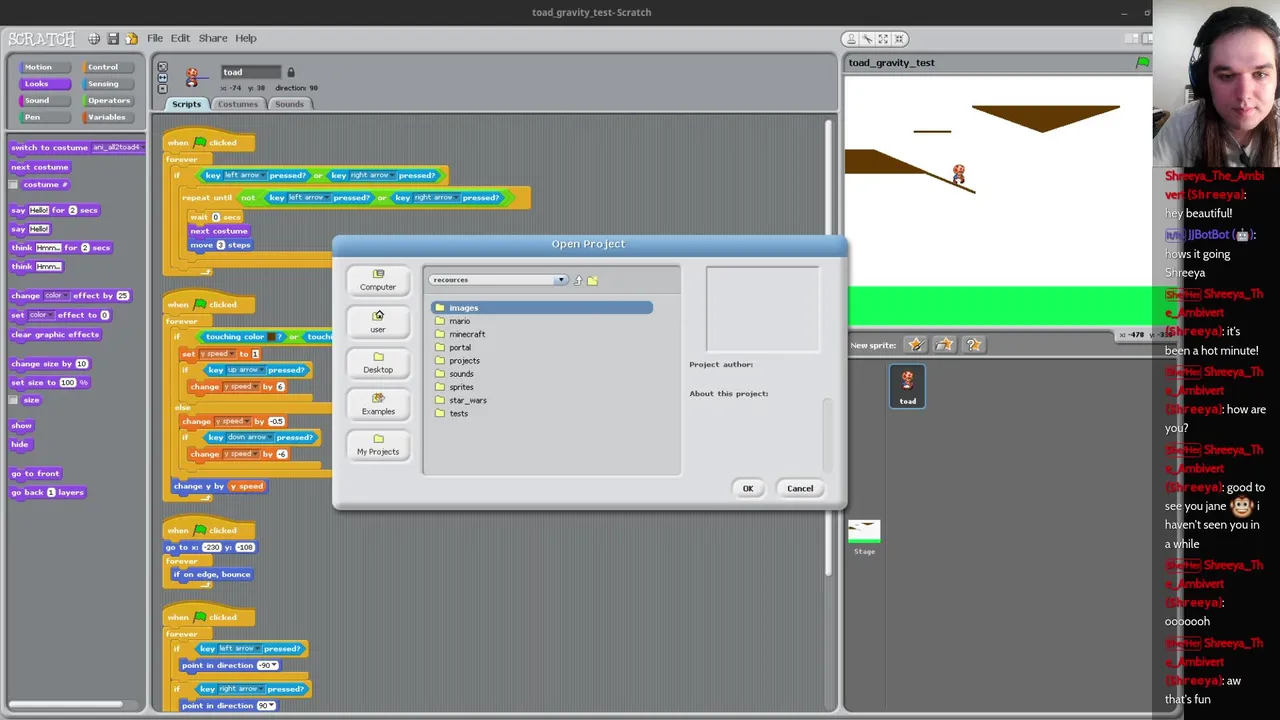Select the images folder in file list

[x=542, y=308]
